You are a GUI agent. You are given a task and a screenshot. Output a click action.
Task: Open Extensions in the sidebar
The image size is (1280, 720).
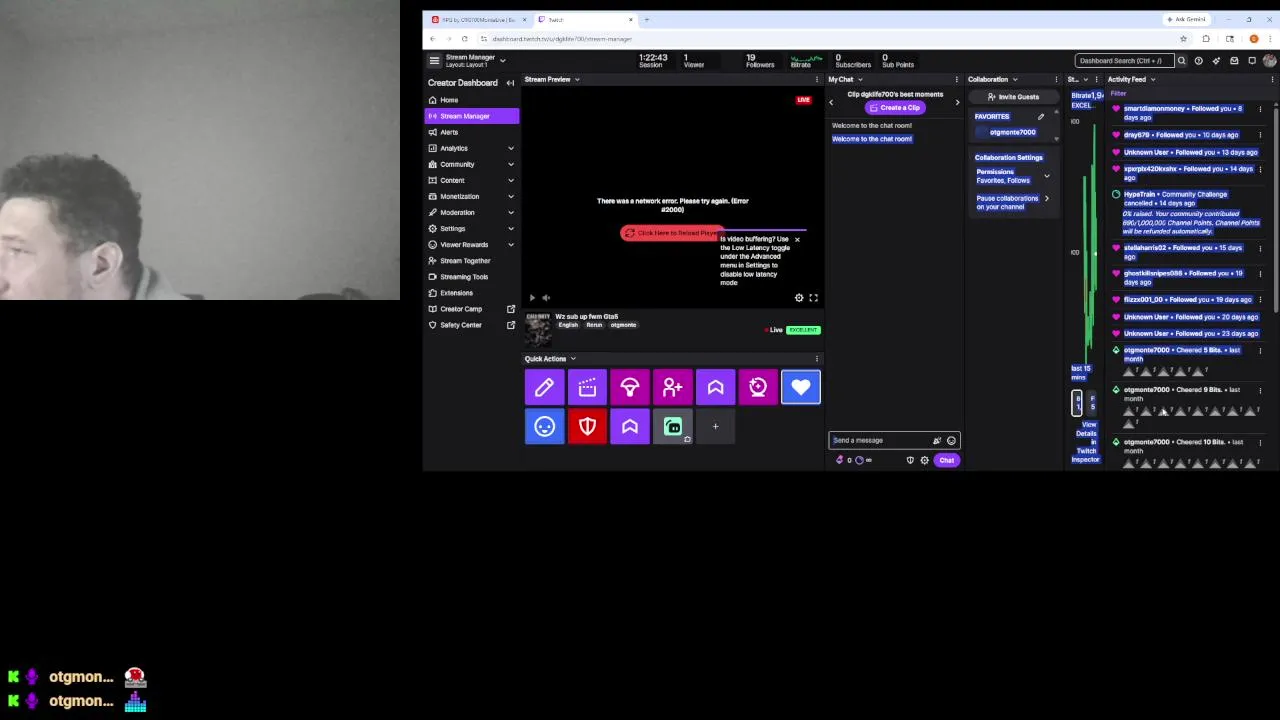[471, 292]
